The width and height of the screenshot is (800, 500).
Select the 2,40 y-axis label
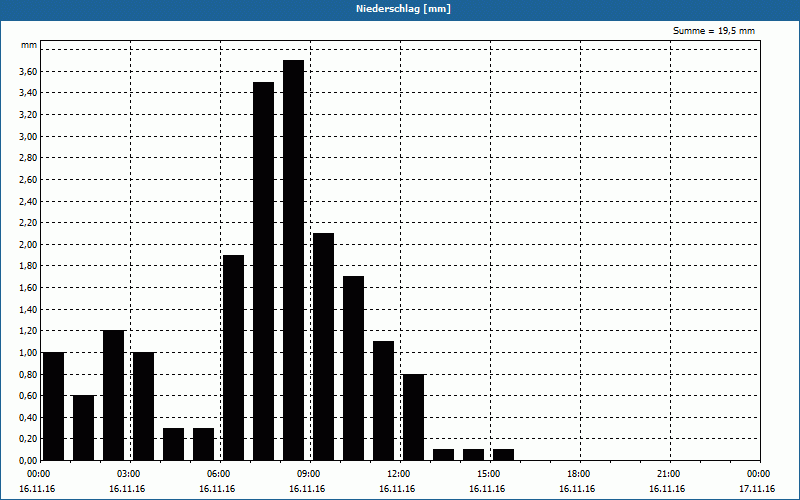[x=28, y=202]
